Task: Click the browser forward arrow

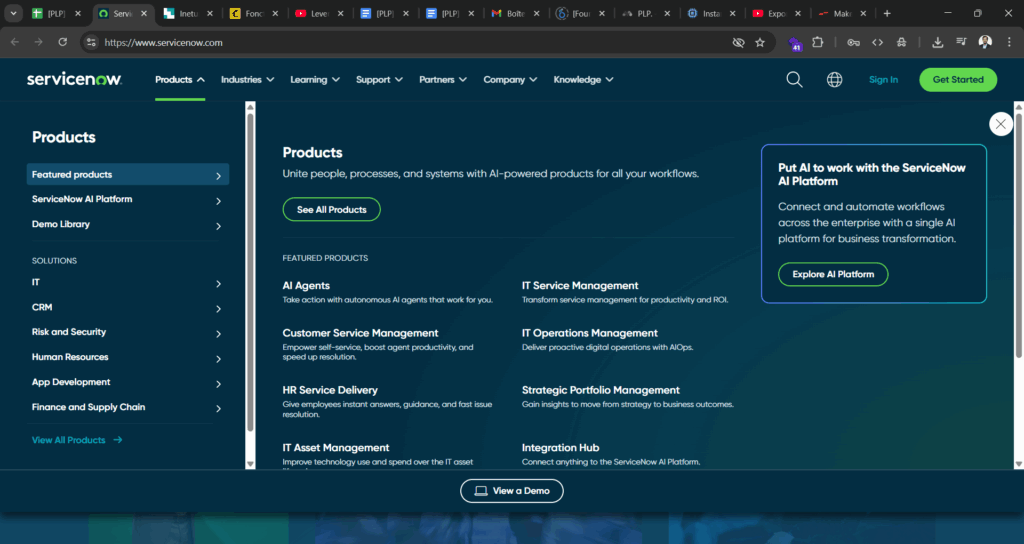Action: click(39, 42)
